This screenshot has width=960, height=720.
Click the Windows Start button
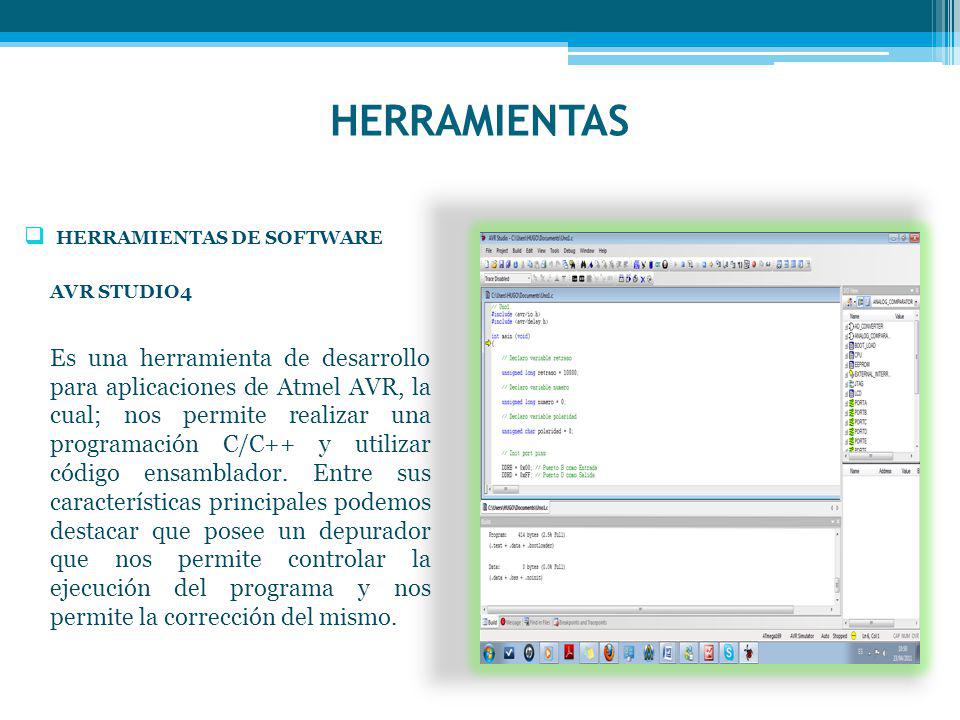[x=489, y=653]
